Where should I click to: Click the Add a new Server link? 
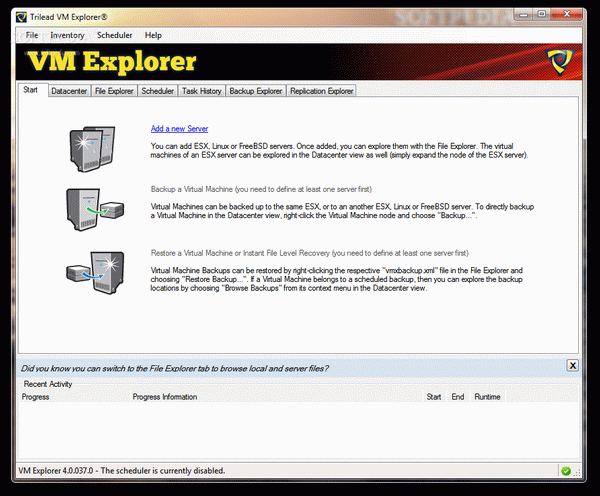[x=179, y=129]
